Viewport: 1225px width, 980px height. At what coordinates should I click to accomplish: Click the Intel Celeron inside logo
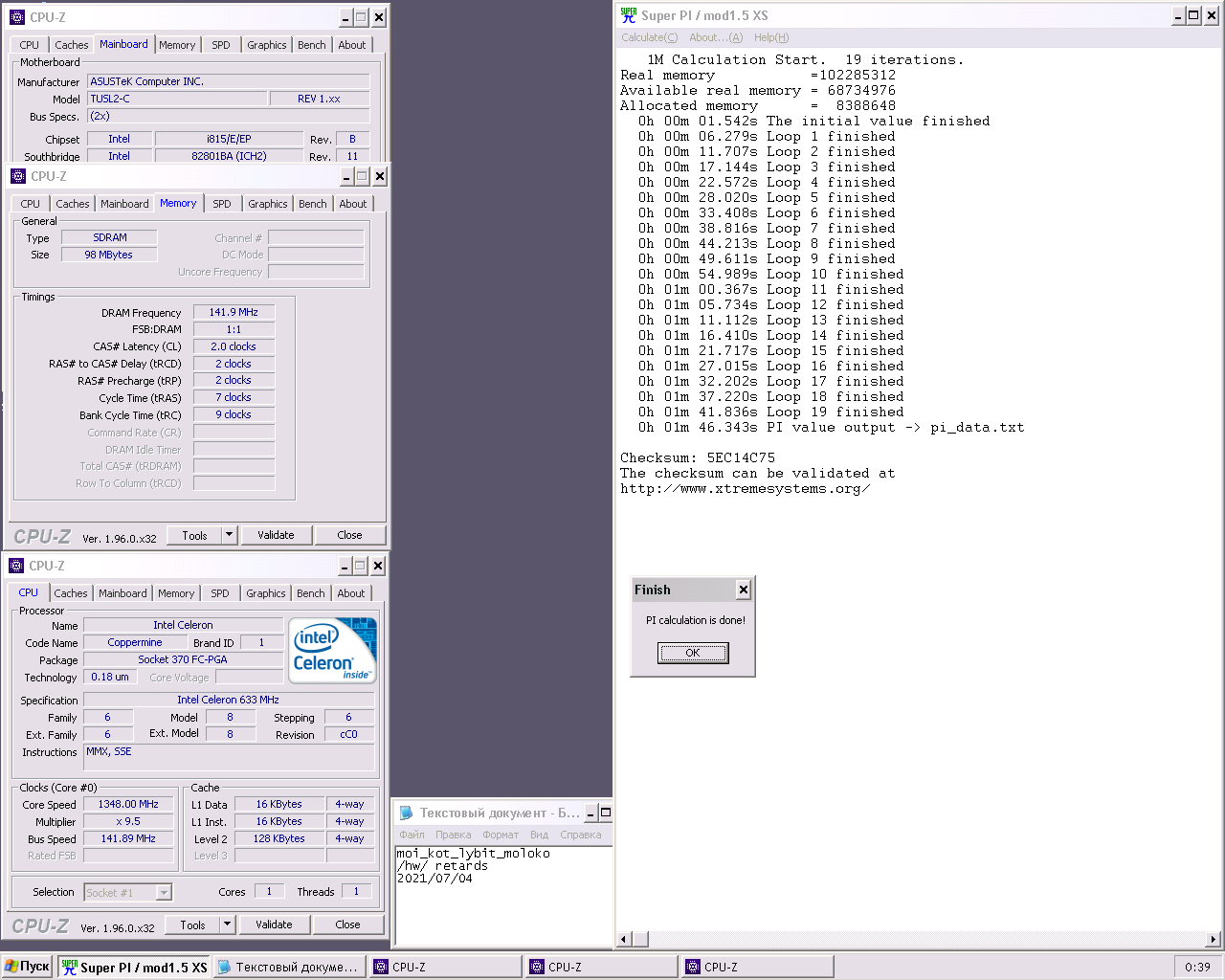point(333,651)
